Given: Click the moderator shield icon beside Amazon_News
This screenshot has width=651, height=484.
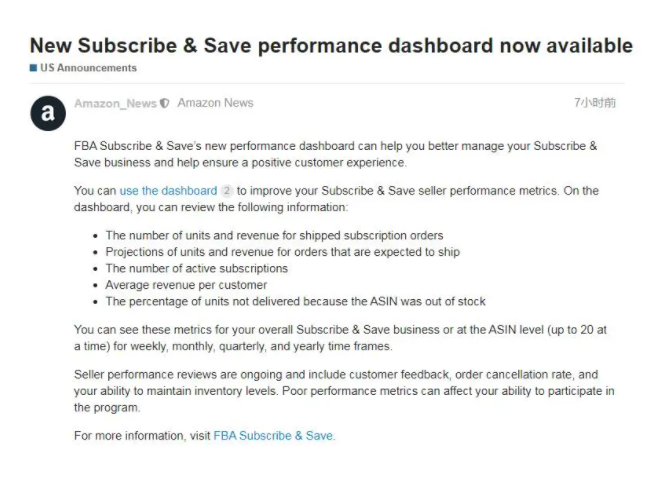Looking at the screenshot, I should tap(165, 103).
